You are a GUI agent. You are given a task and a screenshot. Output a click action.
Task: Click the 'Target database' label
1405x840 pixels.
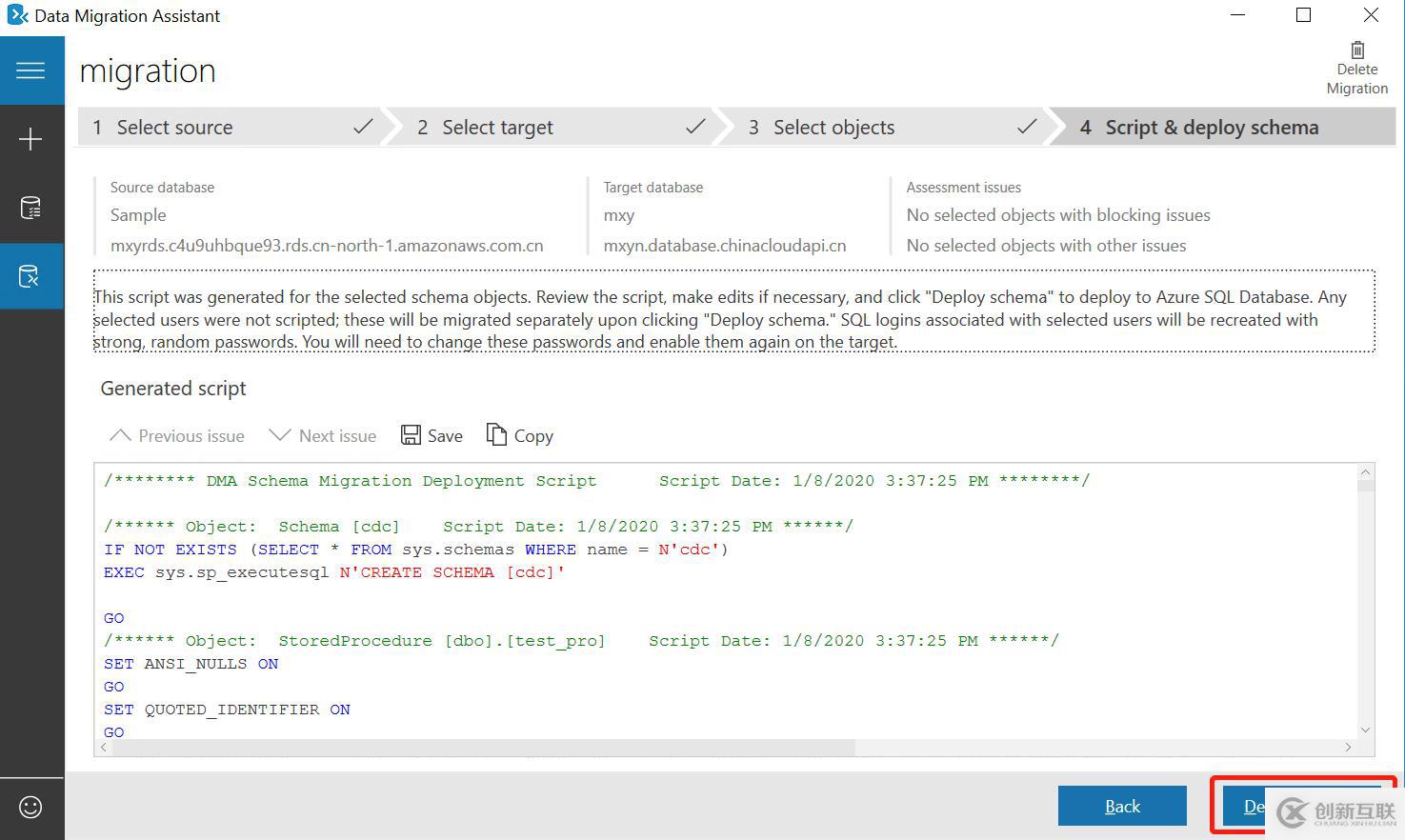pos(653,188)
